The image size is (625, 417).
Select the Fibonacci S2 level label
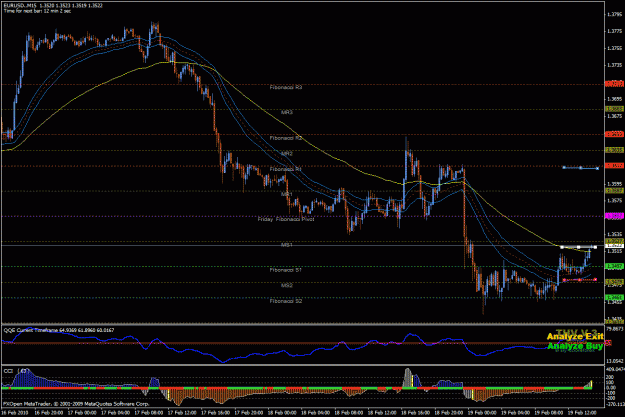286,301
